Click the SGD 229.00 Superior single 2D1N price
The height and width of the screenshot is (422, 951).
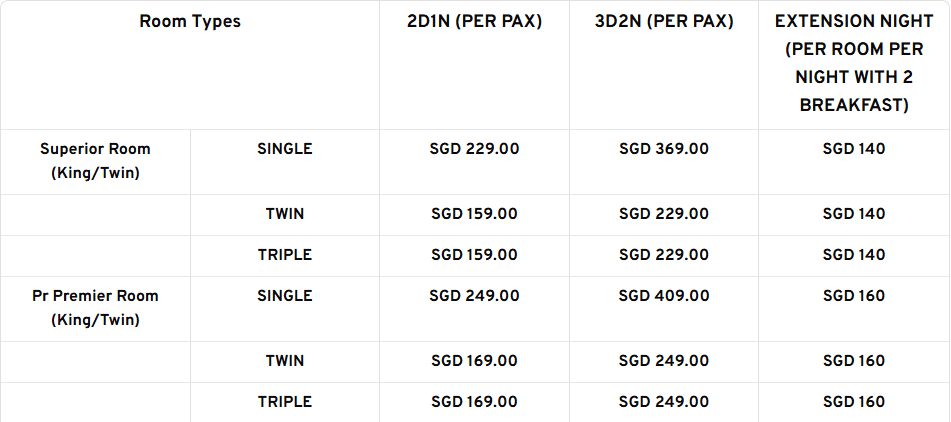click(474, 149)
